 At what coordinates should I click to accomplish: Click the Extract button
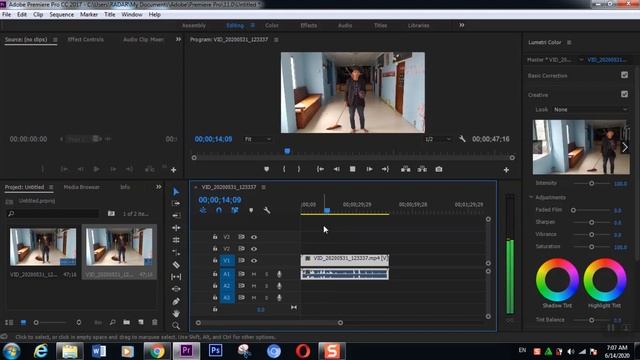pyautogui.click(x=422, y=169)
